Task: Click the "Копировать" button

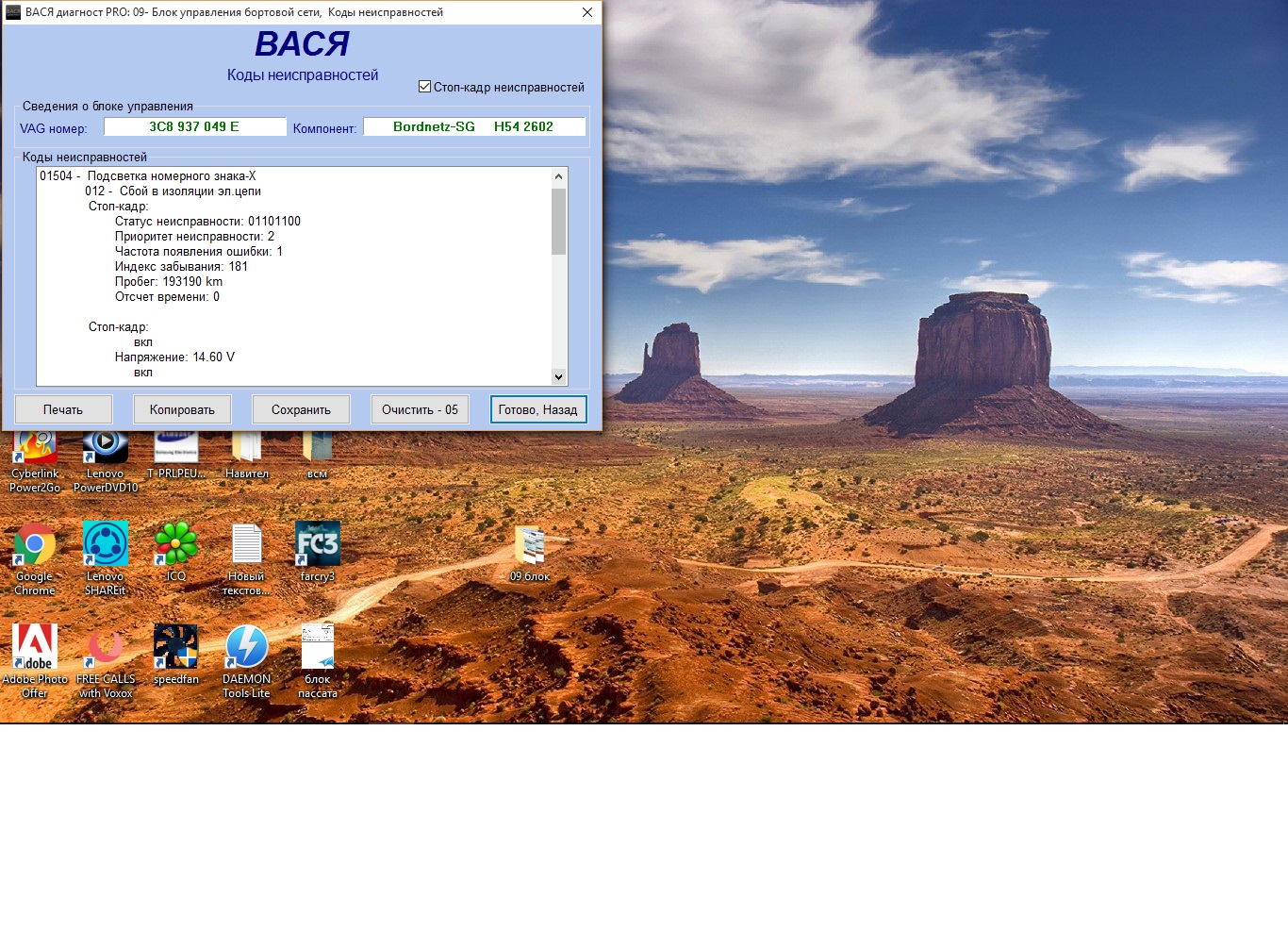Action: click(x=182, y=409)
